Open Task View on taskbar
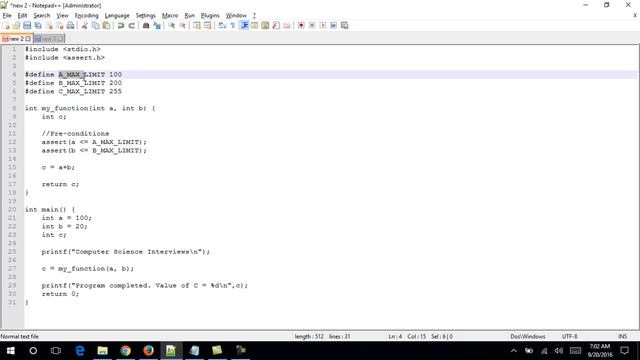 coord(56,351)
